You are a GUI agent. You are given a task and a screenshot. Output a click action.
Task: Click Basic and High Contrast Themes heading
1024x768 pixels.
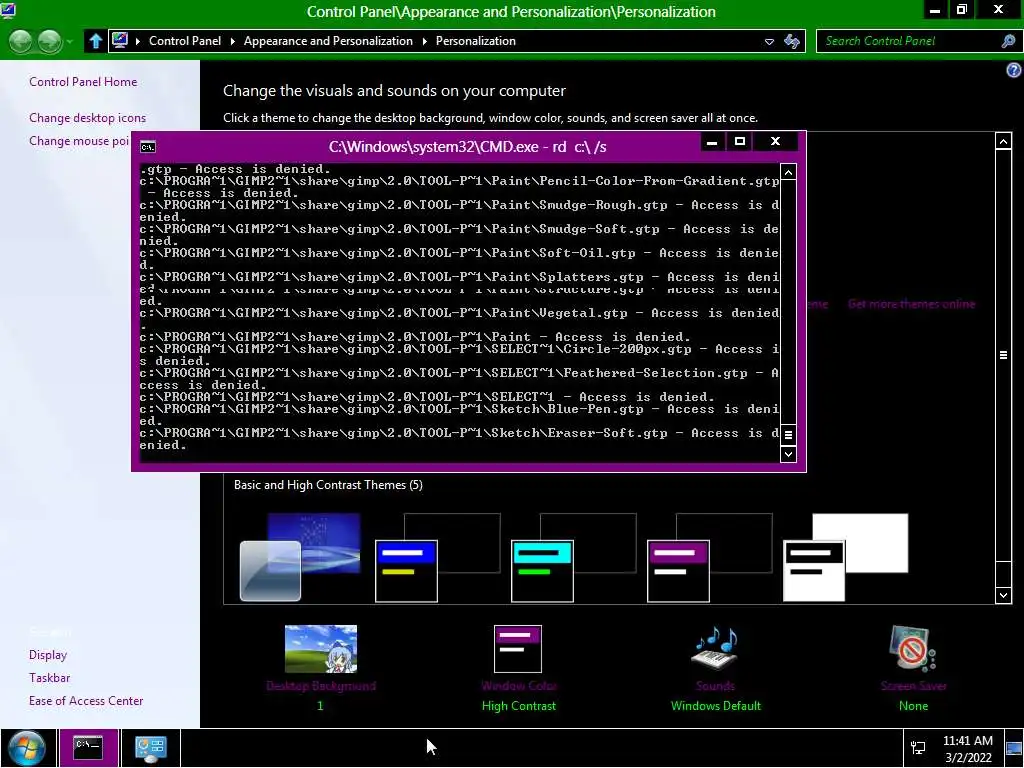pyautogui.click(x=328, y=485)
